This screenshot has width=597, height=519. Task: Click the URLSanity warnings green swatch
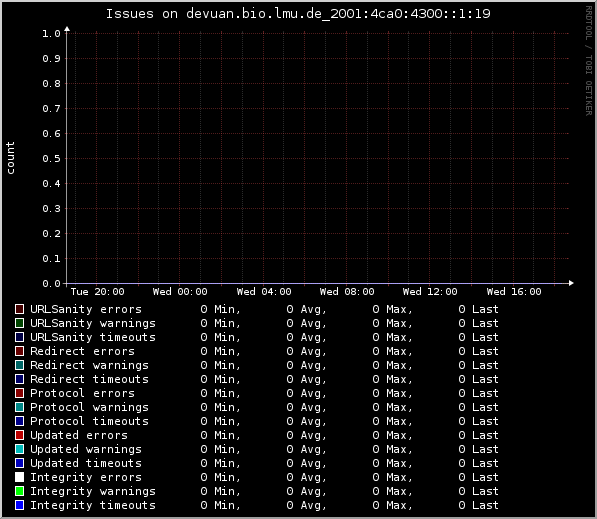(x=19, y=323)
